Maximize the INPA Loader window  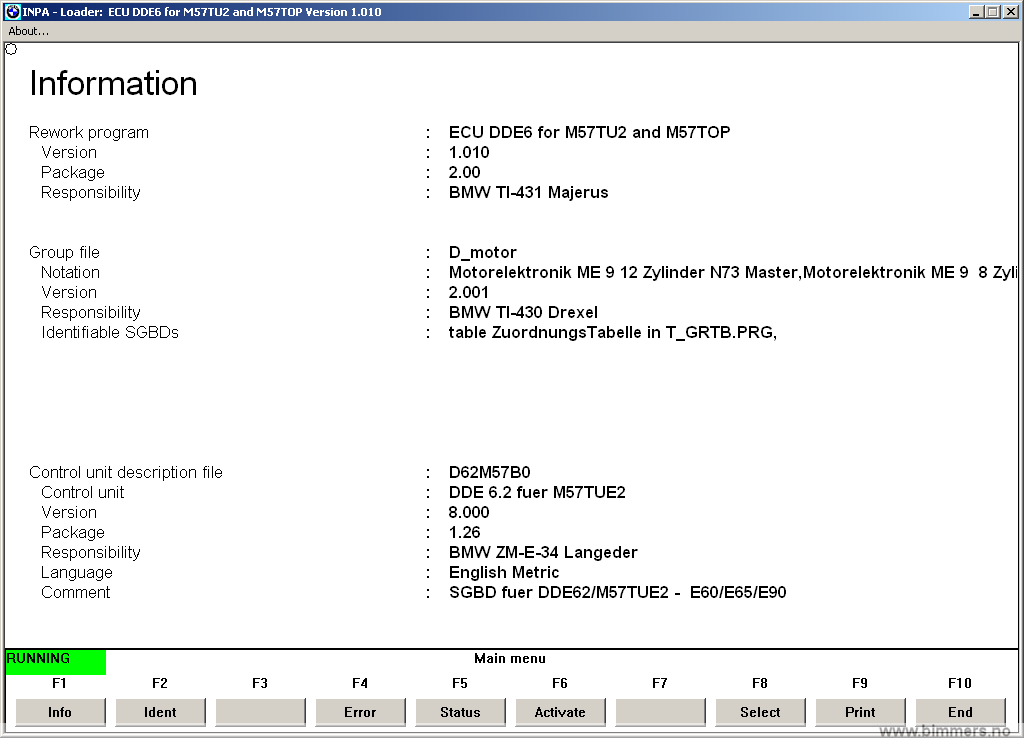(993, 12)
